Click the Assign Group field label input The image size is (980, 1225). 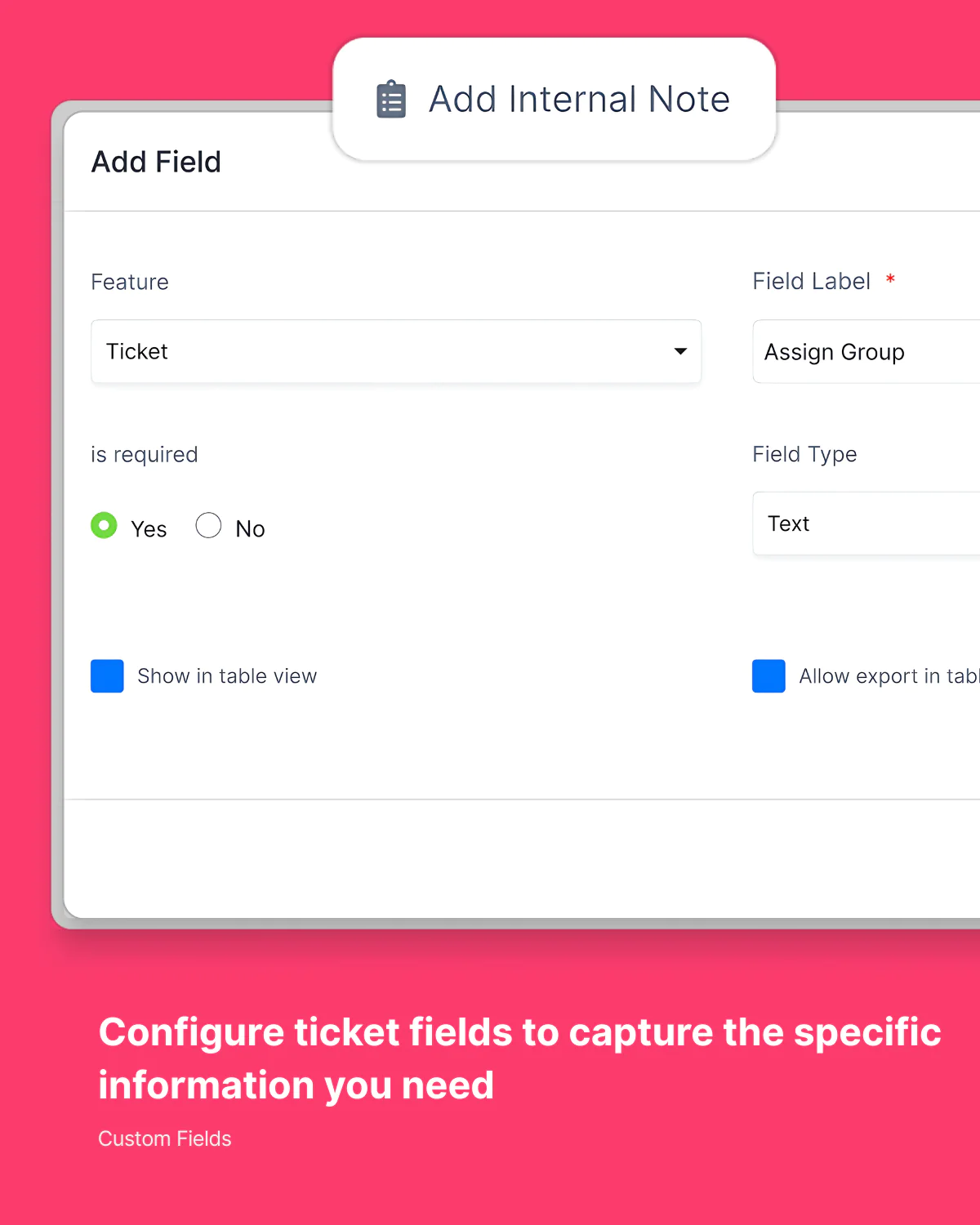(866, 351)
